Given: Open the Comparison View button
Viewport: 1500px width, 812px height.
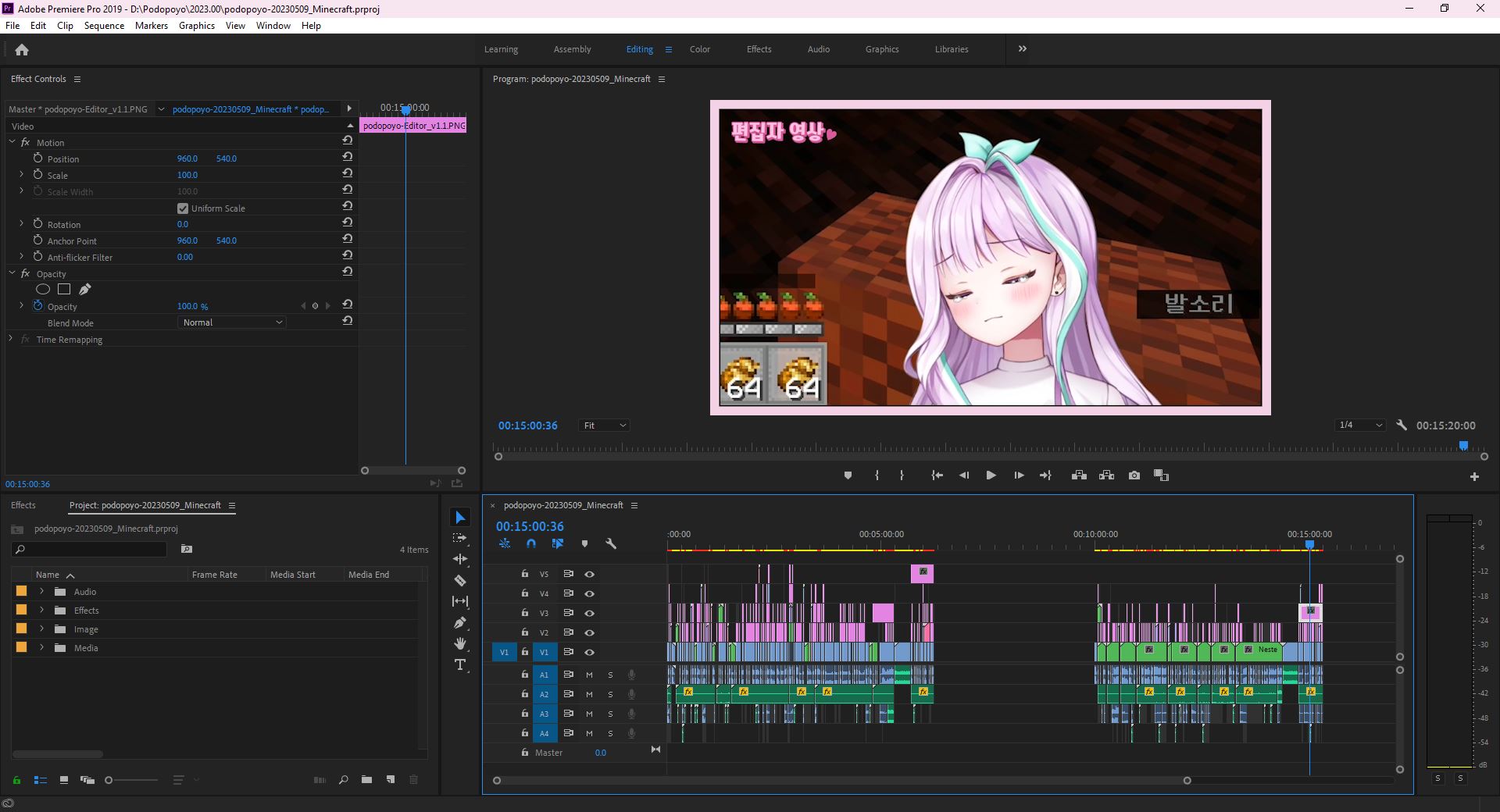Looking at the screenshot, I should 1161,475.
